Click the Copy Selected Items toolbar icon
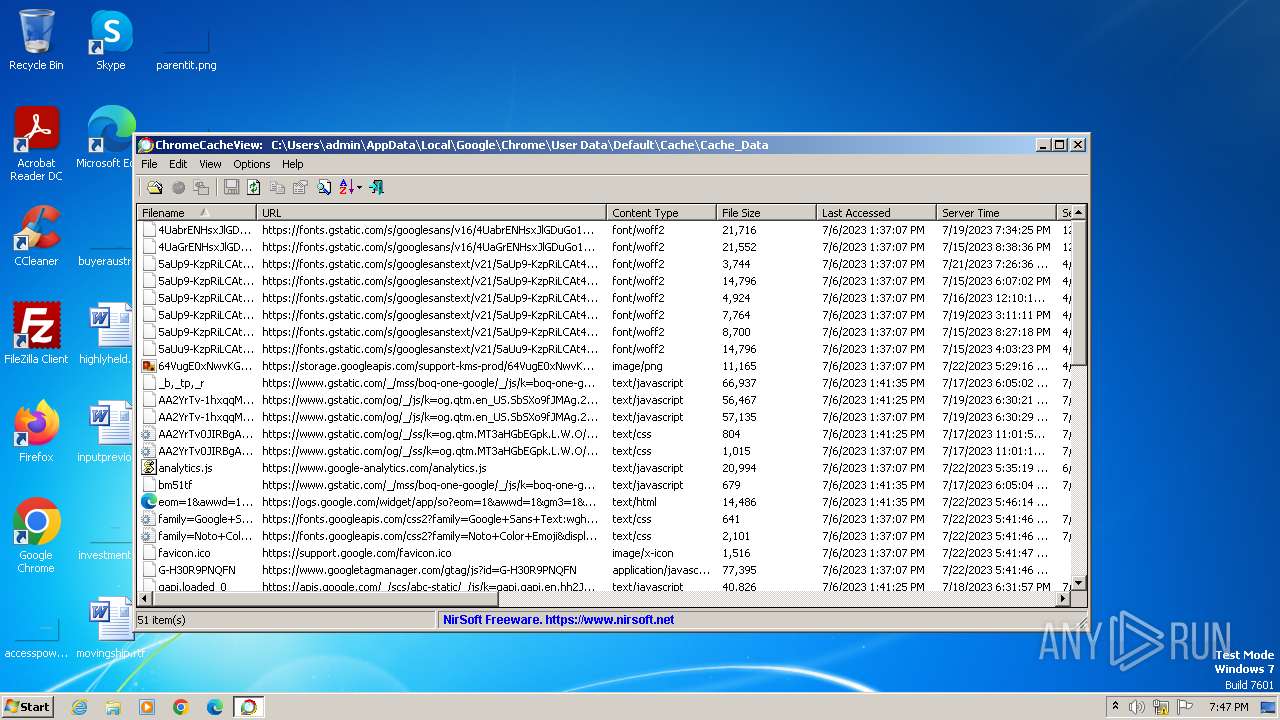Viewport: 1280px width, 720px height. [277, 187]
